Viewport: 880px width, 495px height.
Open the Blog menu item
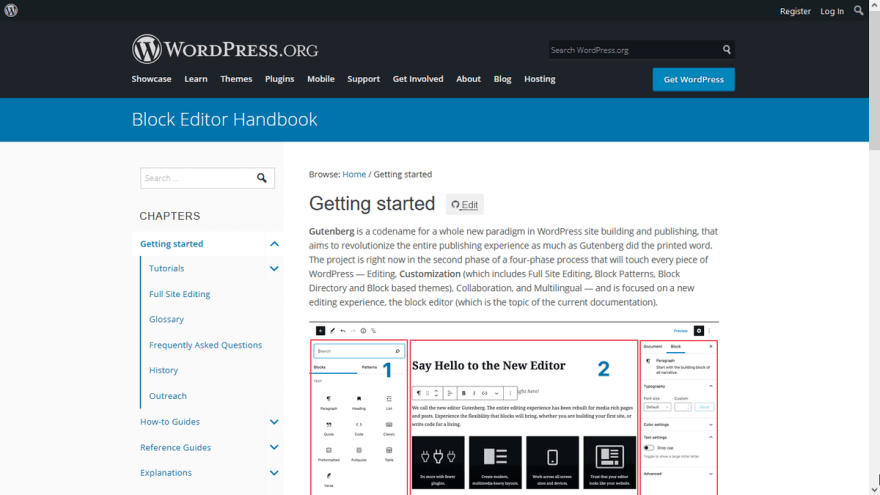[502, 79]
